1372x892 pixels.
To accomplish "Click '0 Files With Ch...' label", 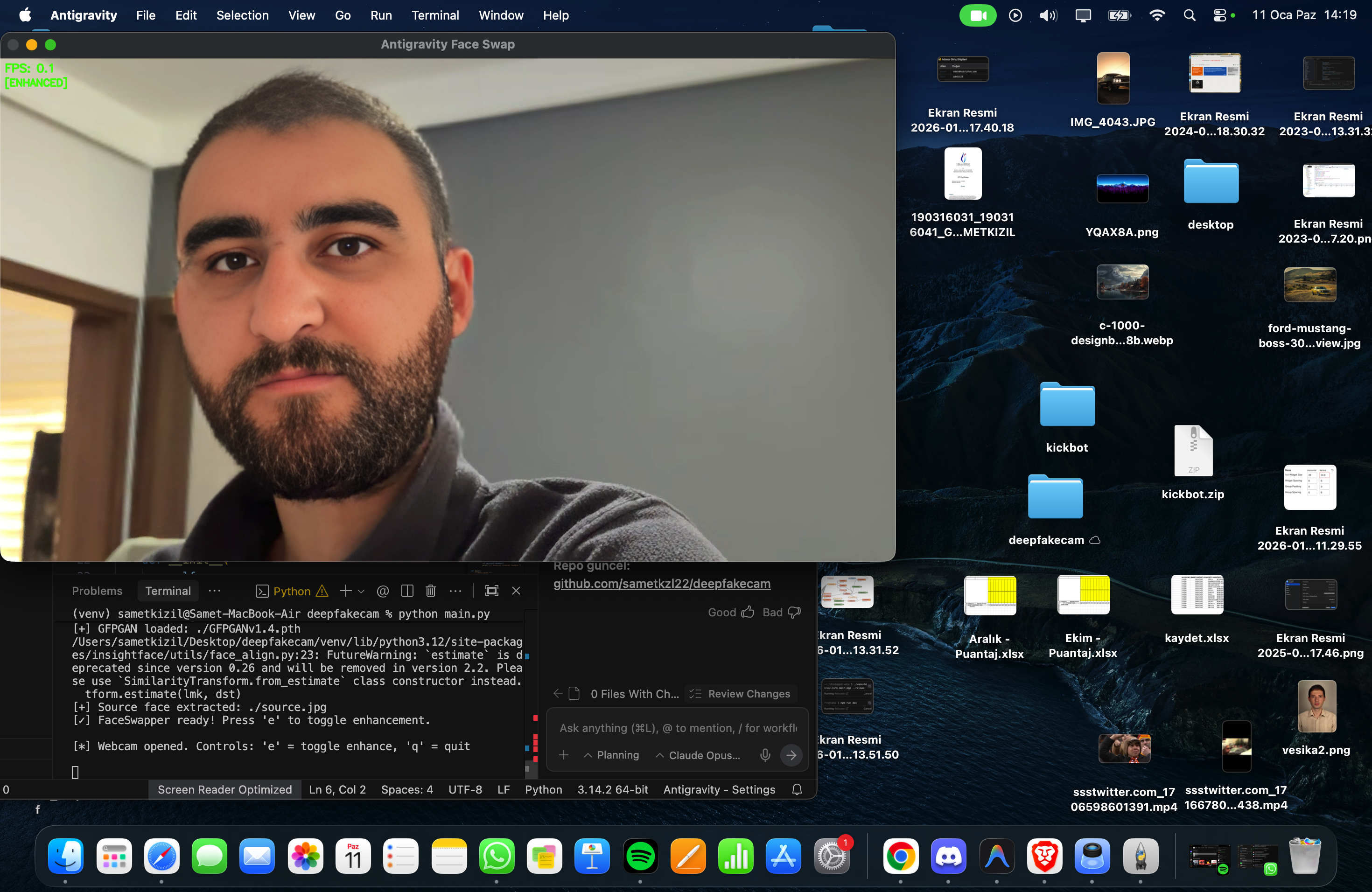I will (x=635, y=694).
